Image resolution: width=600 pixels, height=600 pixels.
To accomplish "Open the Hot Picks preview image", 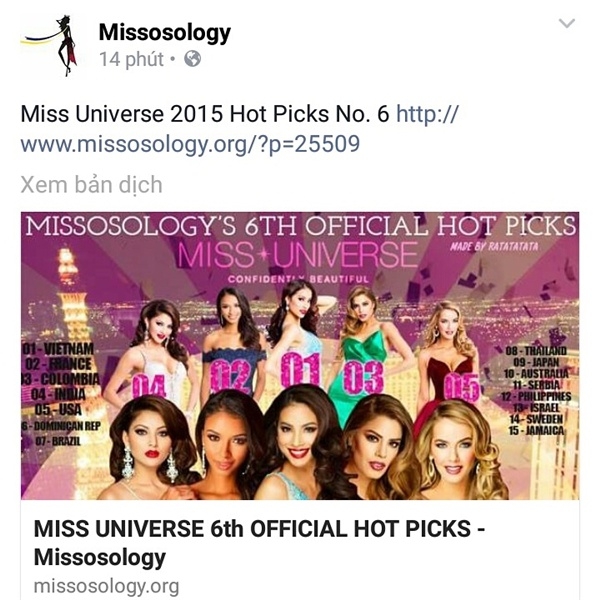I will [x=300, y=356].
